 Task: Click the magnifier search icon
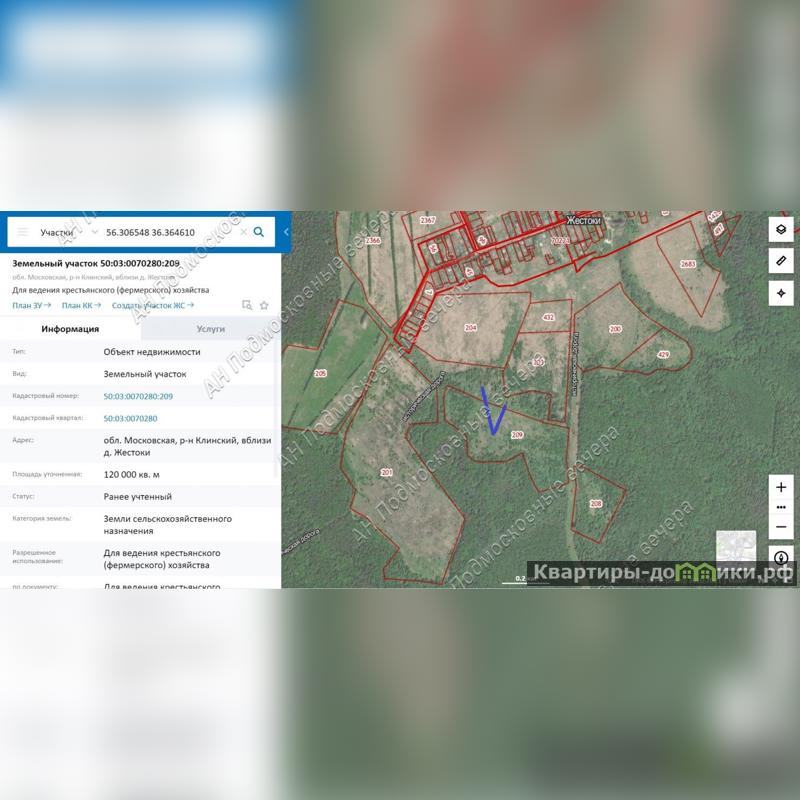[x=259, y=232]
